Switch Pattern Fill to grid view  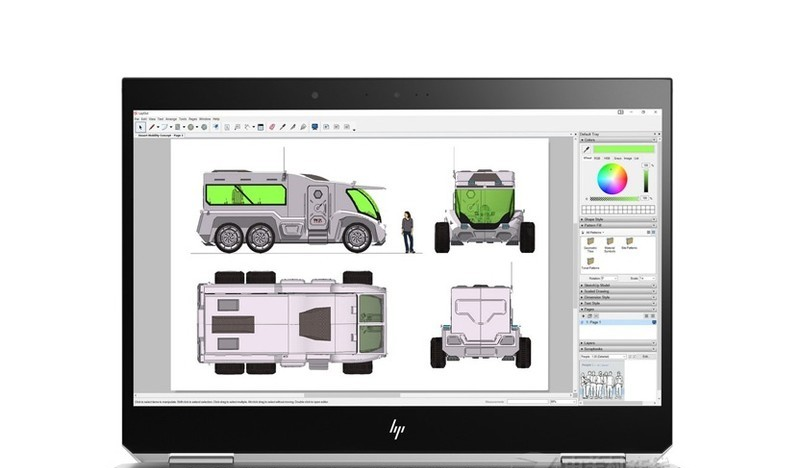point(654,232)
